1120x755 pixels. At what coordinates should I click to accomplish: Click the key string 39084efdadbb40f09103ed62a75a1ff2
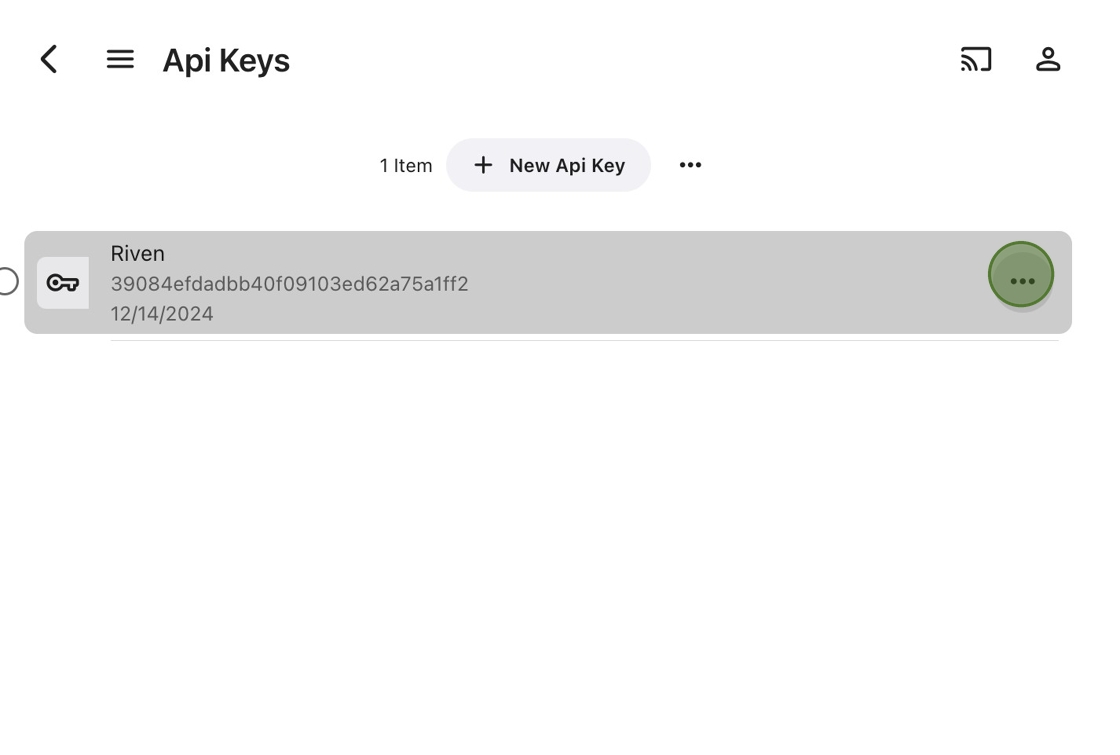click(x=289, y=284)
